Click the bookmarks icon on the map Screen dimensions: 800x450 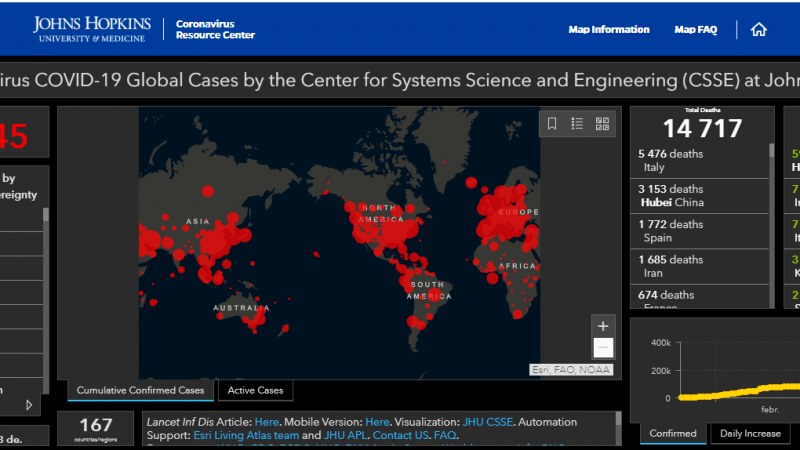552,123
